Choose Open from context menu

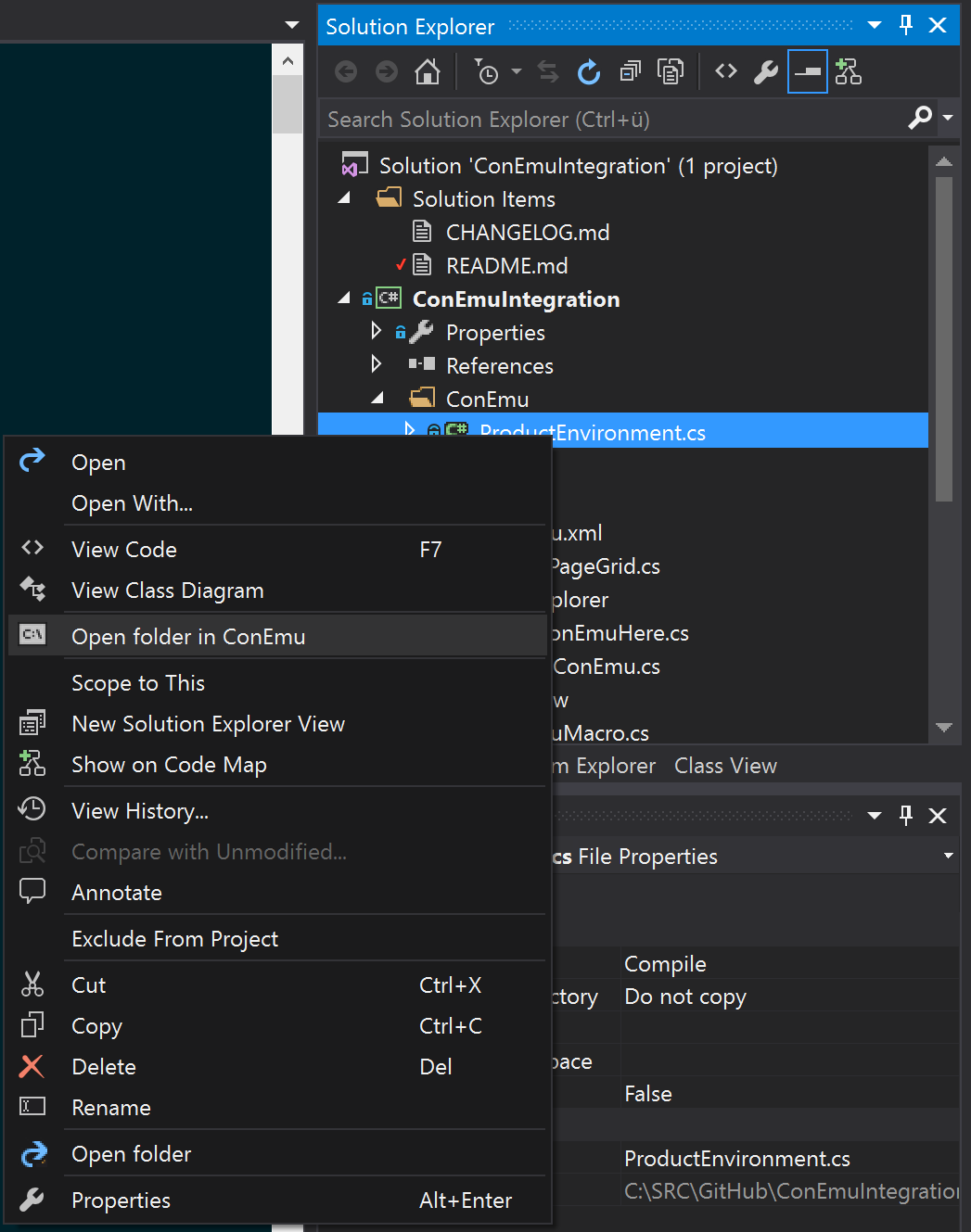98,463
